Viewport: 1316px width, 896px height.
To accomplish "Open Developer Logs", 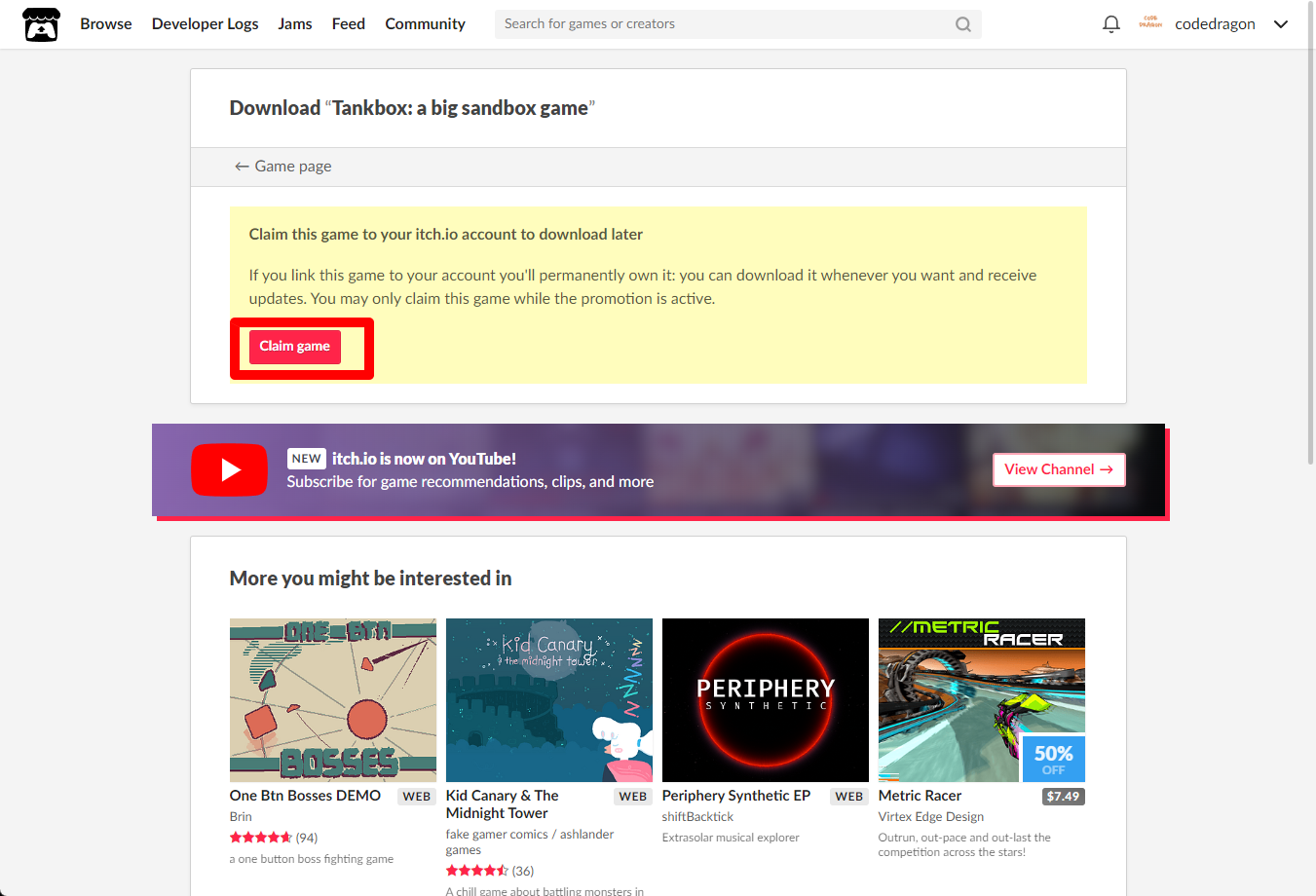I will click(206, 23).
